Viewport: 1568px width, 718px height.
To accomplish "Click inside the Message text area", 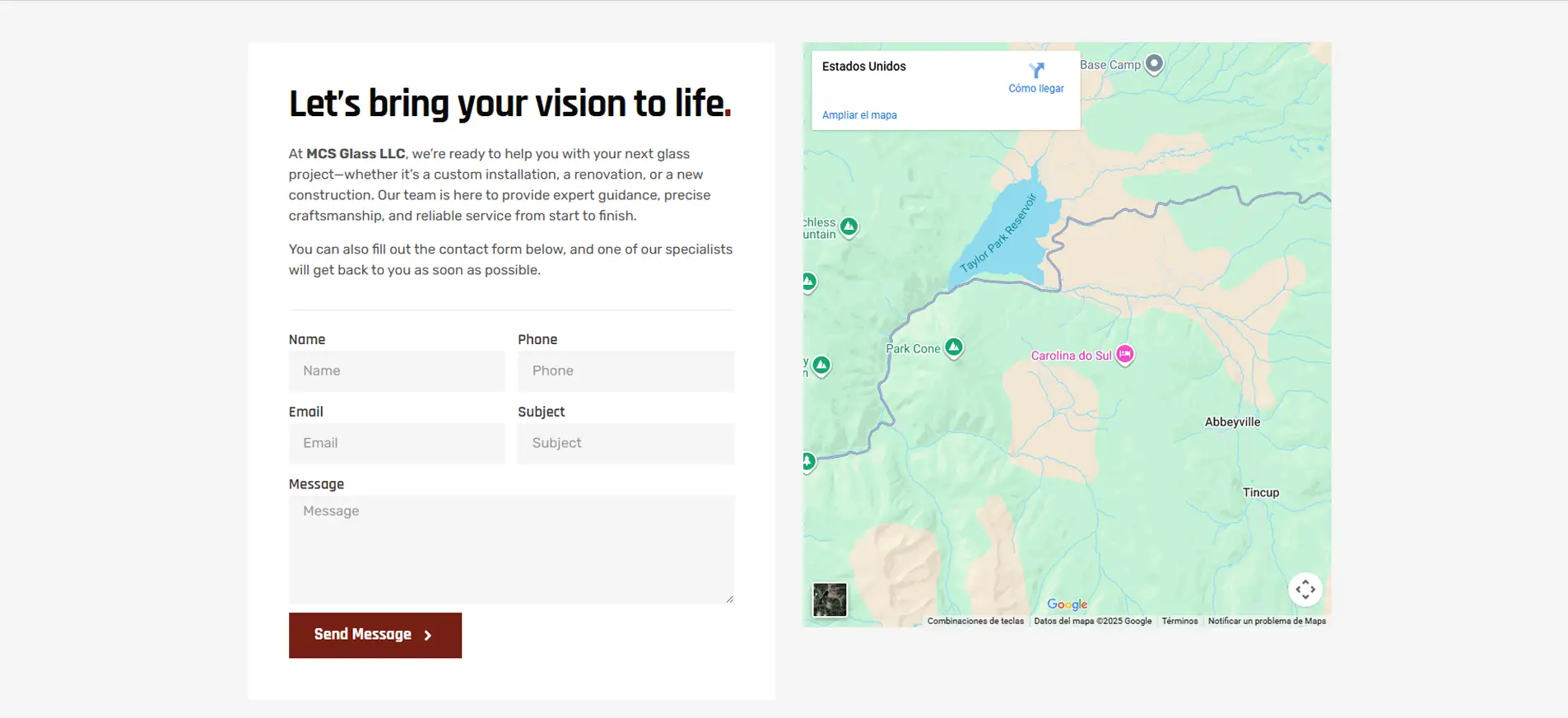I will 510,548.
